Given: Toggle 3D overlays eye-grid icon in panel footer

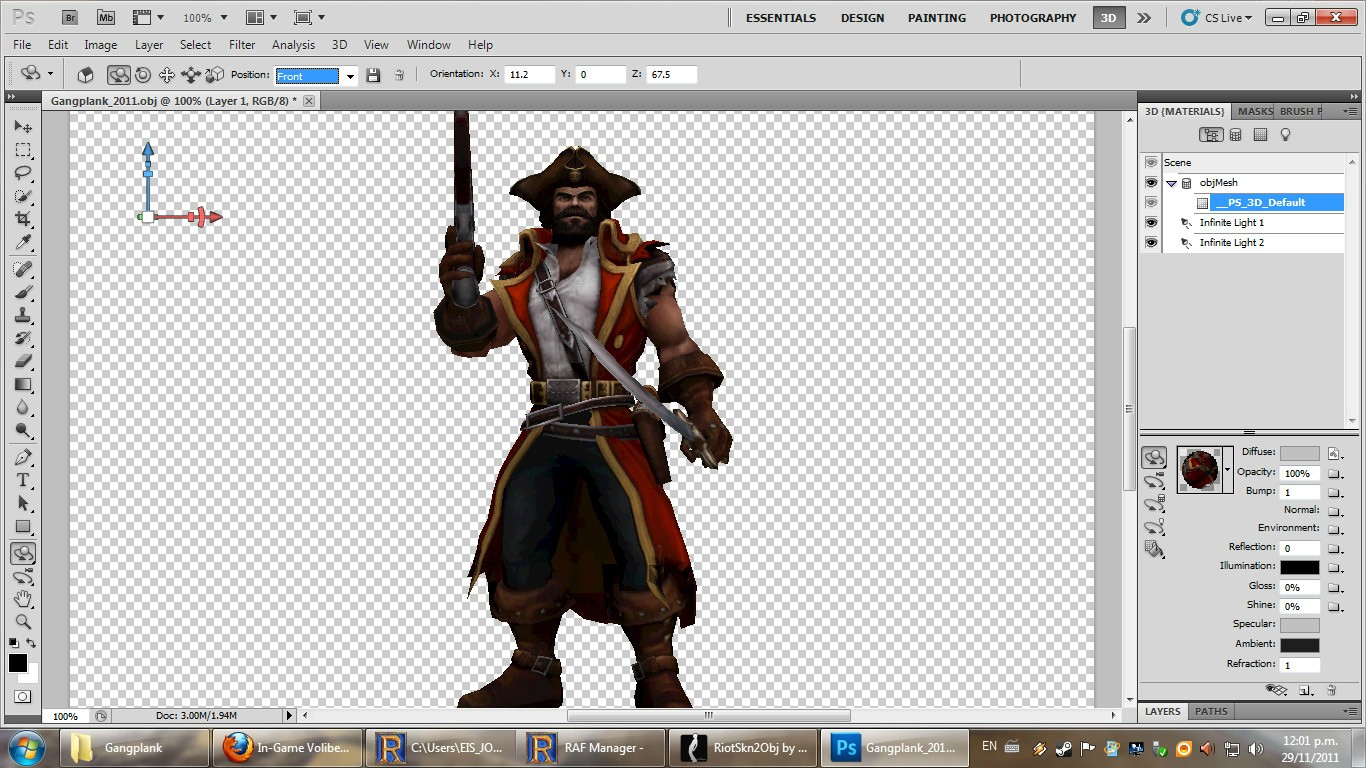Looking at the screenshot, I should coord(1276,690).
